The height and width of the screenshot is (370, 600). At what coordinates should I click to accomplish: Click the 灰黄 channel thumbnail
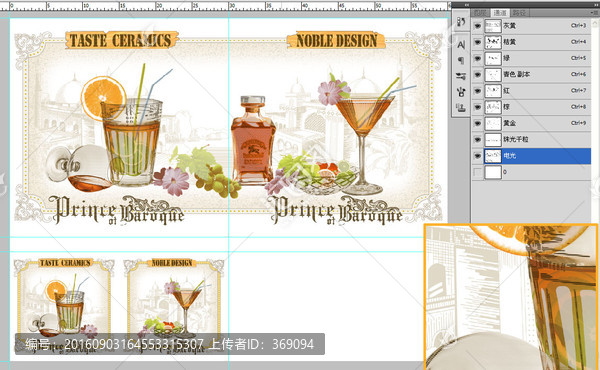tap(493, 26)
